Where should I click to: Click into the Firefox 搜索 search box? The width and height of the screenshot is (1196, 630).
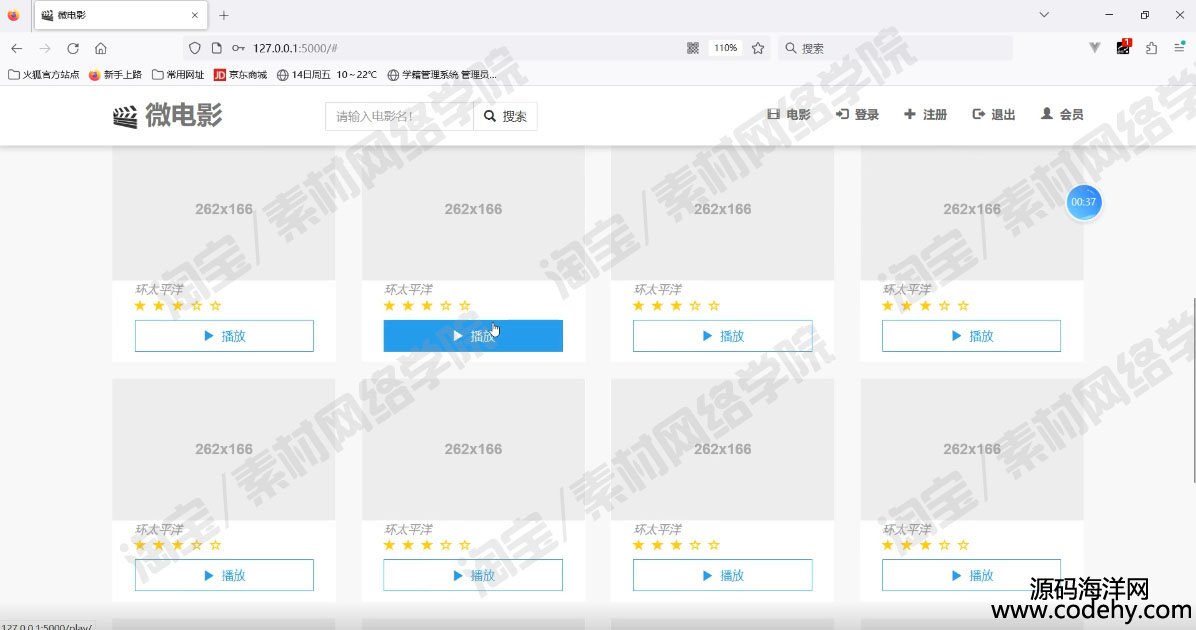896,48
